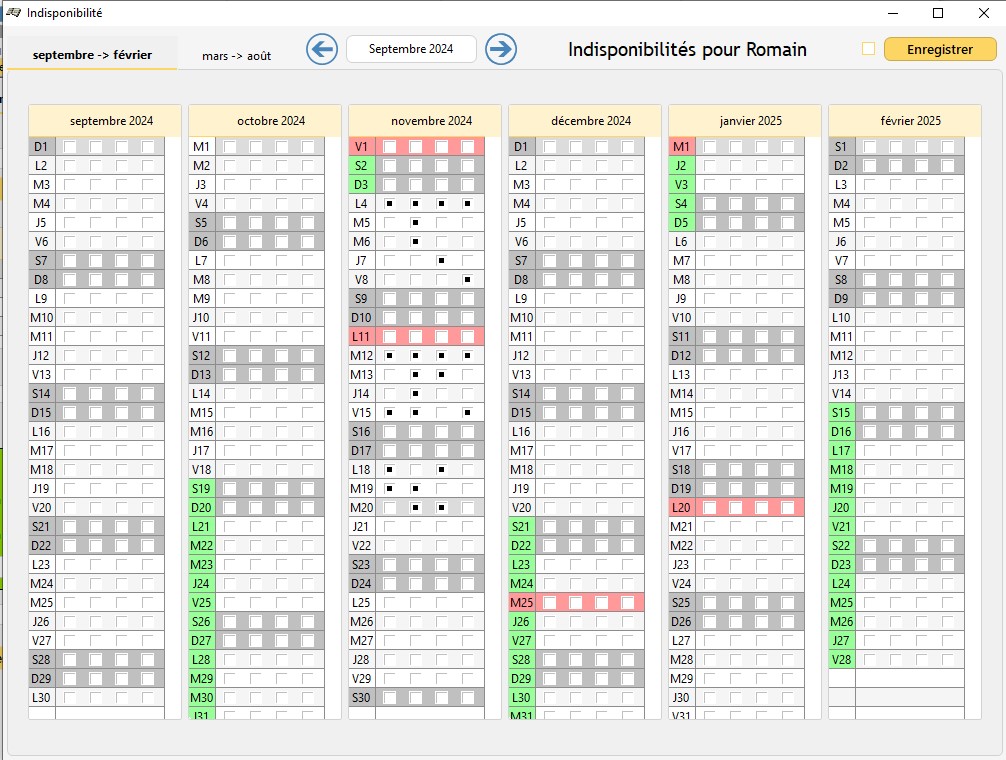Click the previous month left arrow icon
Viewport: 1006px width, 760px height.
[x=321, y=49]
